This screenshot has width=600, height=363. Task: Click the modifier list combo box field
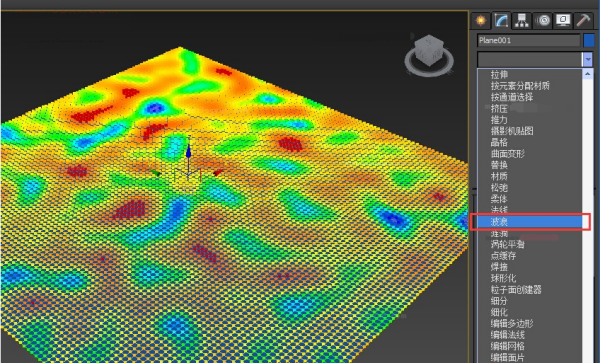(530, 59)
